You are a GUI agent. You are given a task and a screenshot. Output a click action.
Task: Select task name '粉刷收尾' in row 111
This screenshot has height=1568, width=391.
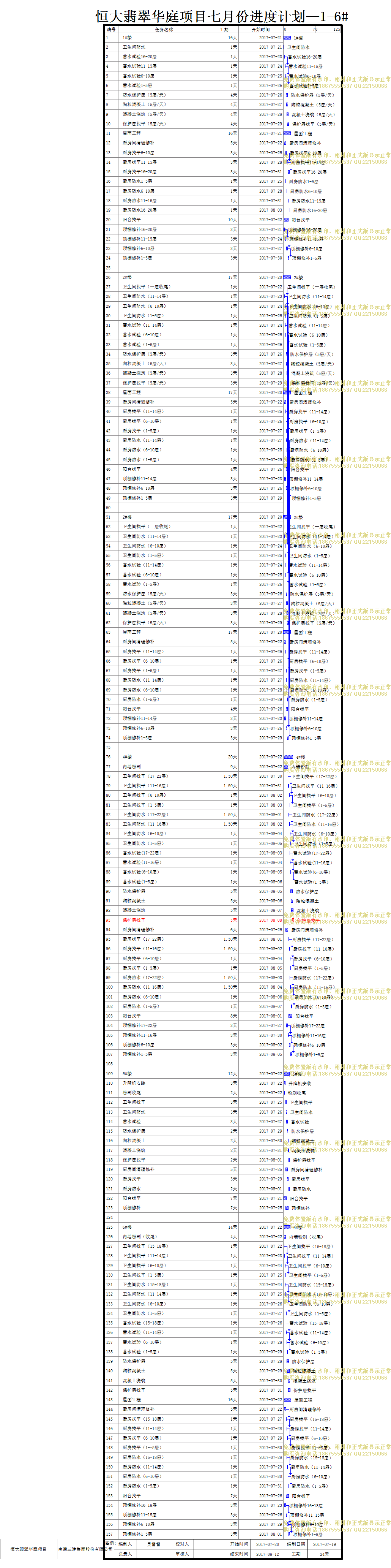click(131, 1093)
